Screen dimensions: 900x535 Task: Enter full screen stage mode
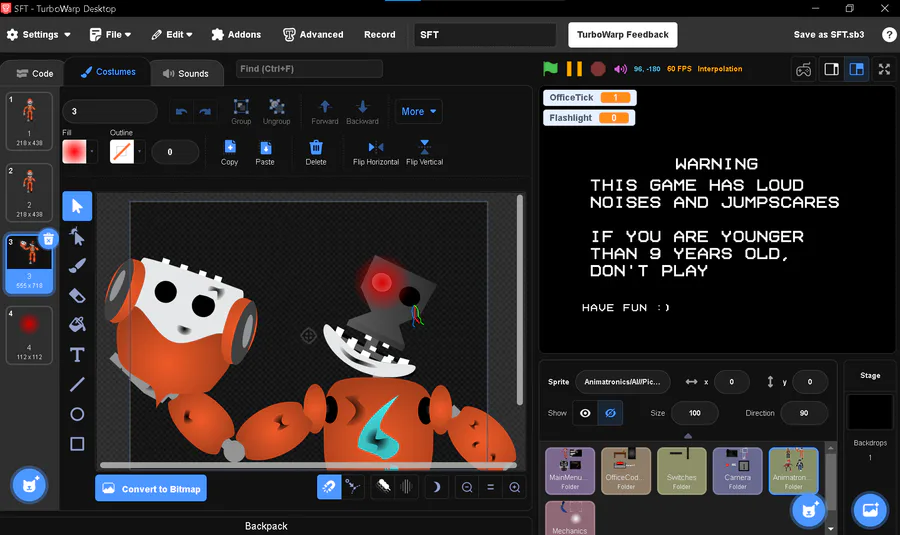[885, 69]
